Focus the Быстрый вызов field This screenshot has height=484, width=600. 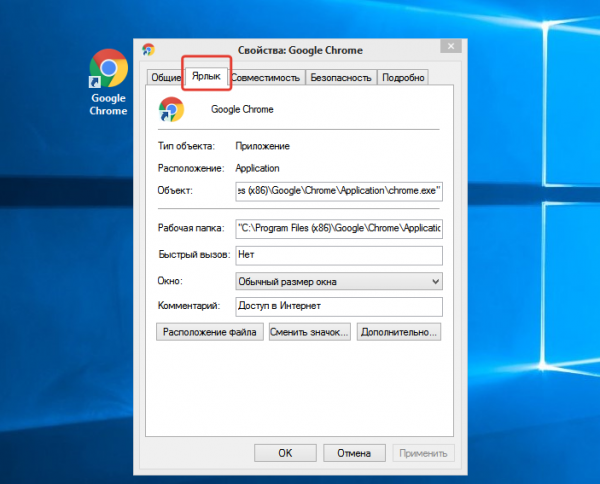[x=339, y=255]
